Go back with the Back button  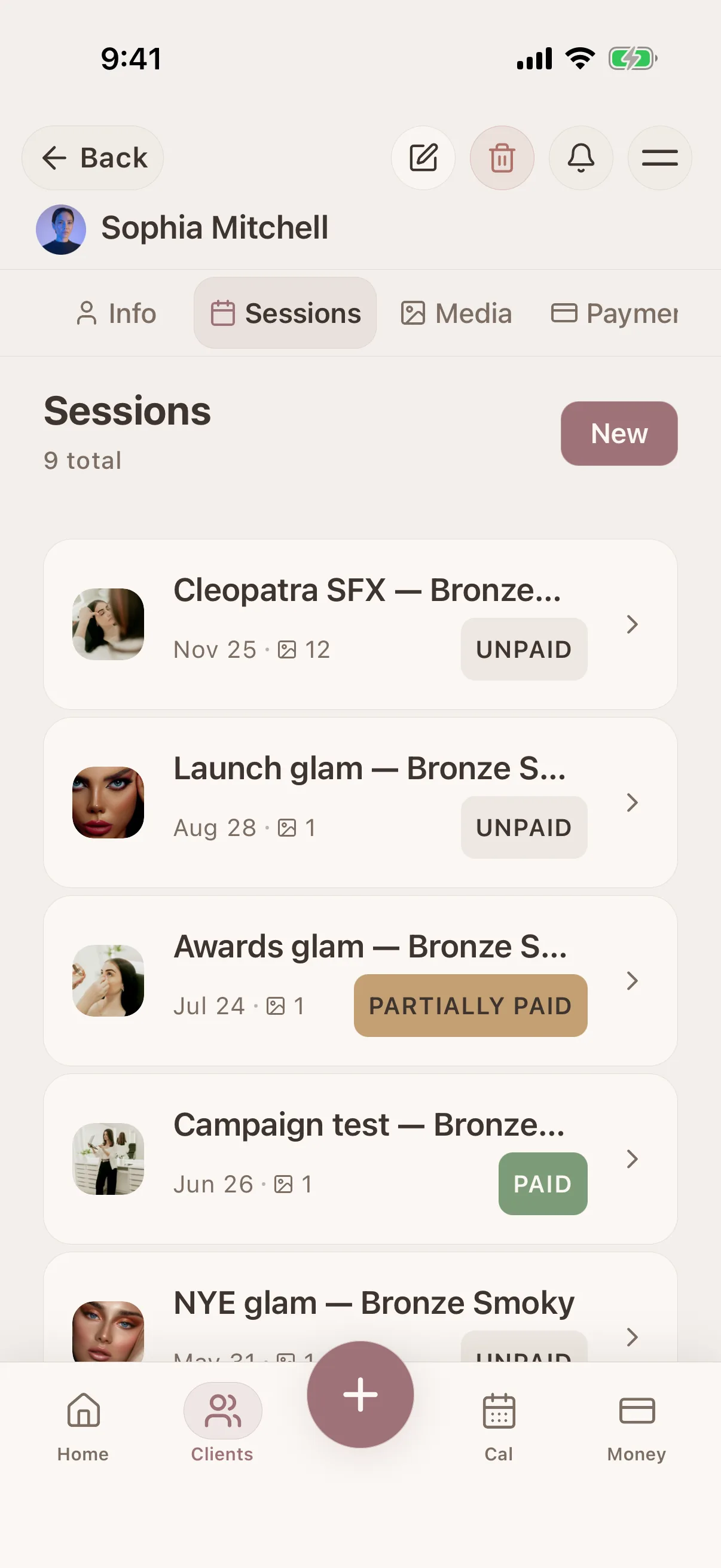coord(93,158)
